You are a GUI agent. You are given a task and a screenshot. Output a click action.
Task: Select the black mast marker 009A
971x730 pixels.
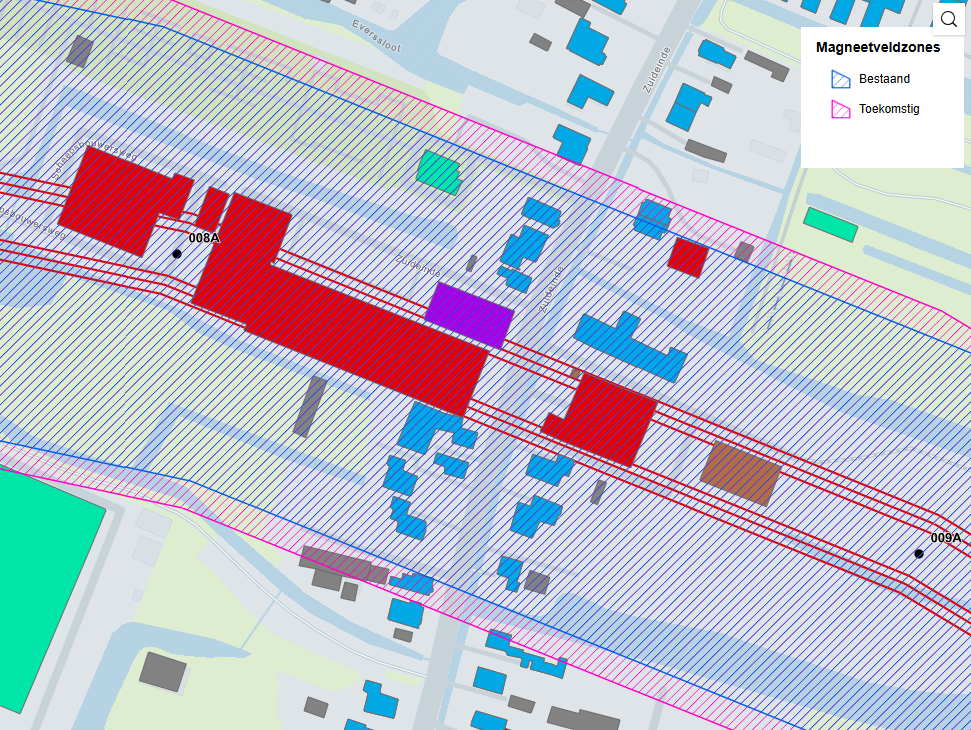tap(919, 553)
